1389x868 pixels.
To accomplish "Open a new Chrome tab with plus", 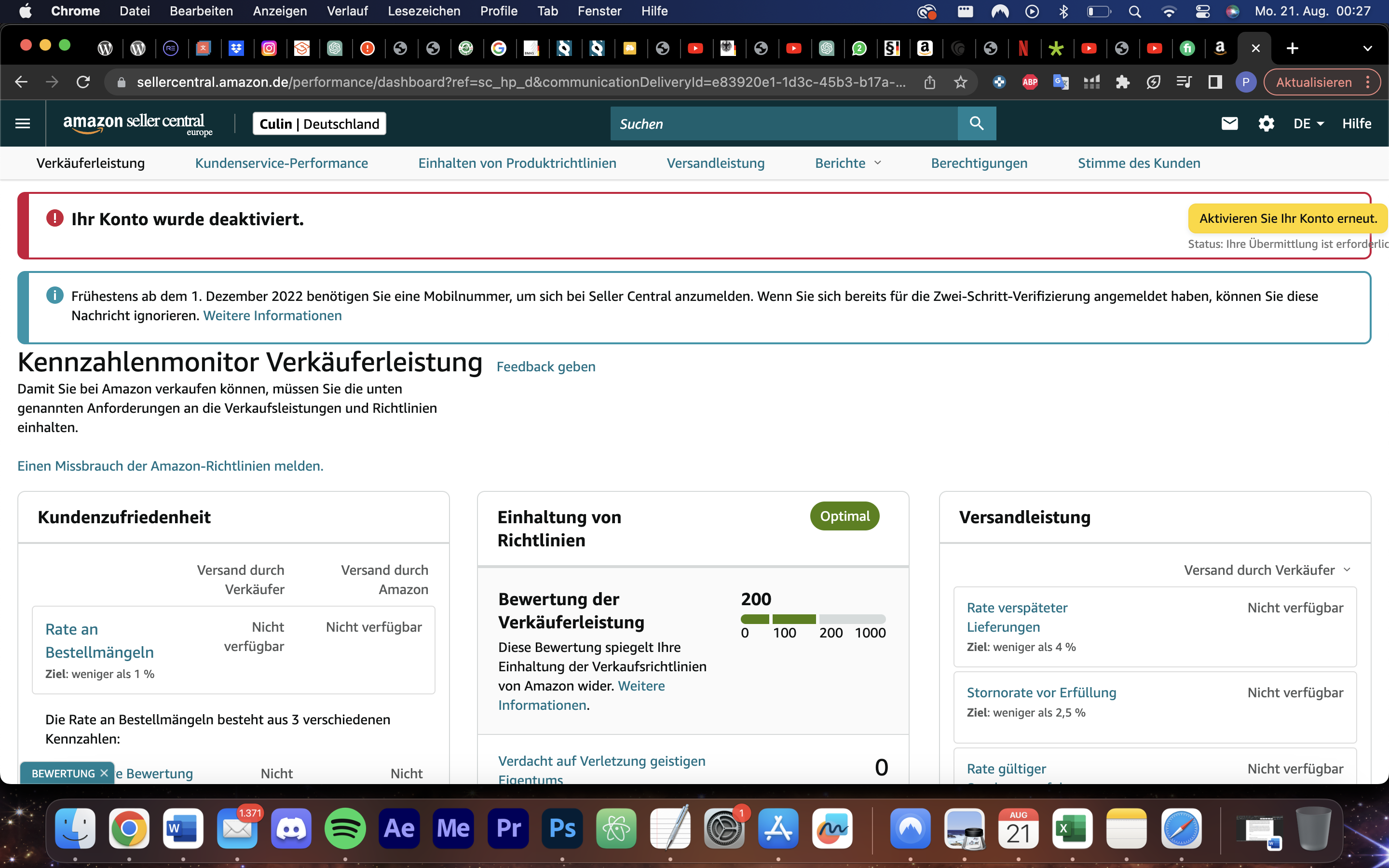I will point(1292,48).
